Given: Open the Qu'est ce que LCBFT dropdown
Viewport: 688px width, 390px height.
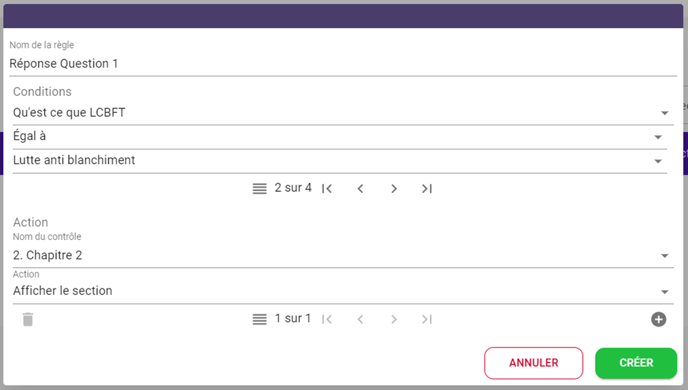Looking at the screenshot, I should tap(343, 113).
